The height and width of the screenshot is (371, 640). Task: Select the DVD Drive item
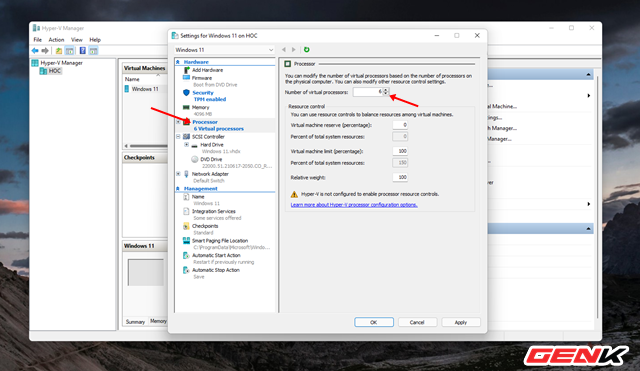click(x=211, y=160)
